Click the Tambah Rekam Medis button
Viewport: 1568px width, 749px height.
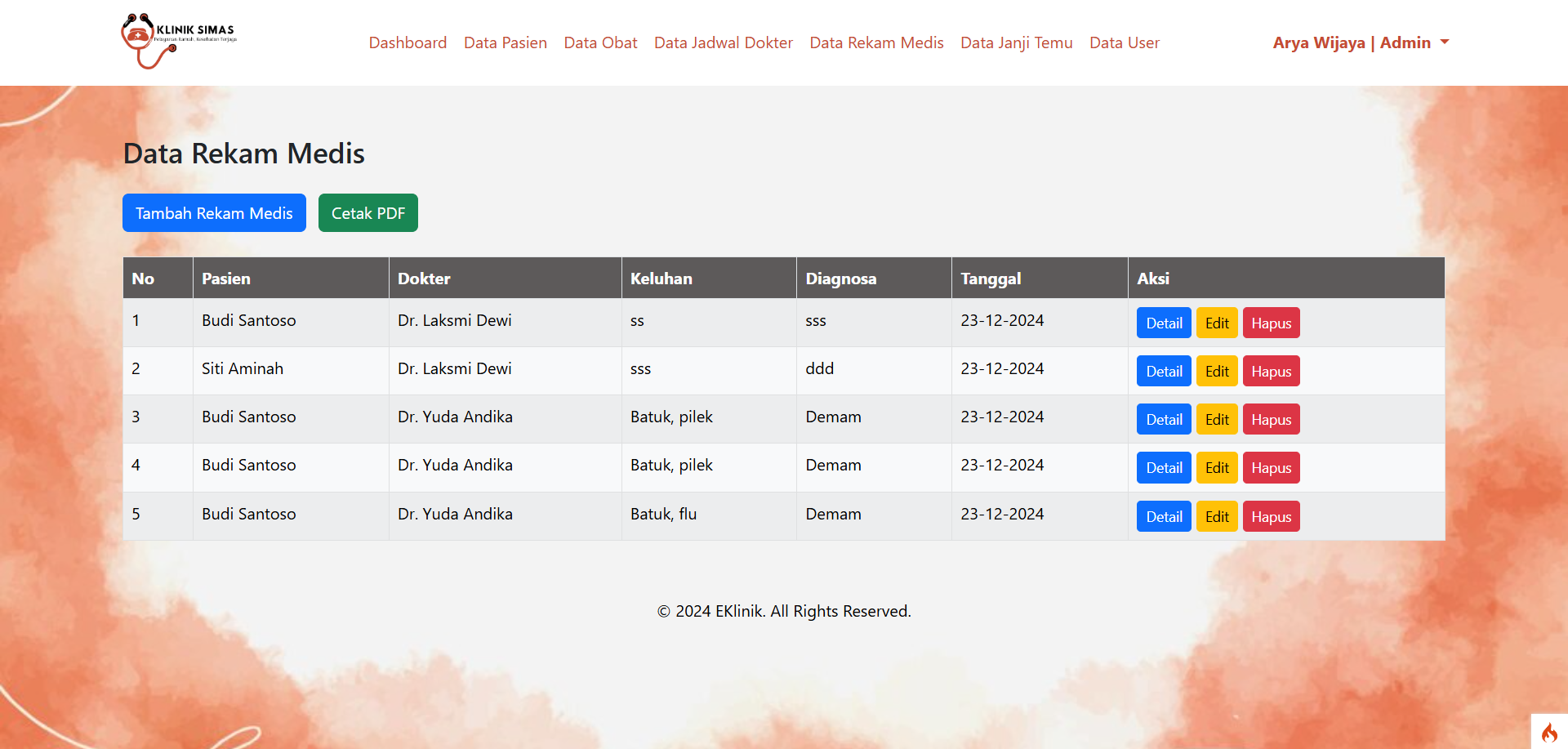pyautogui.click(x=214, y=212)
